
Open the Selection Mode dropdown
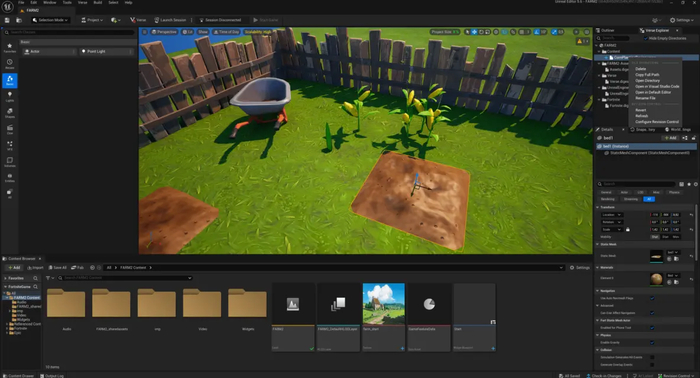coord(50,20)
